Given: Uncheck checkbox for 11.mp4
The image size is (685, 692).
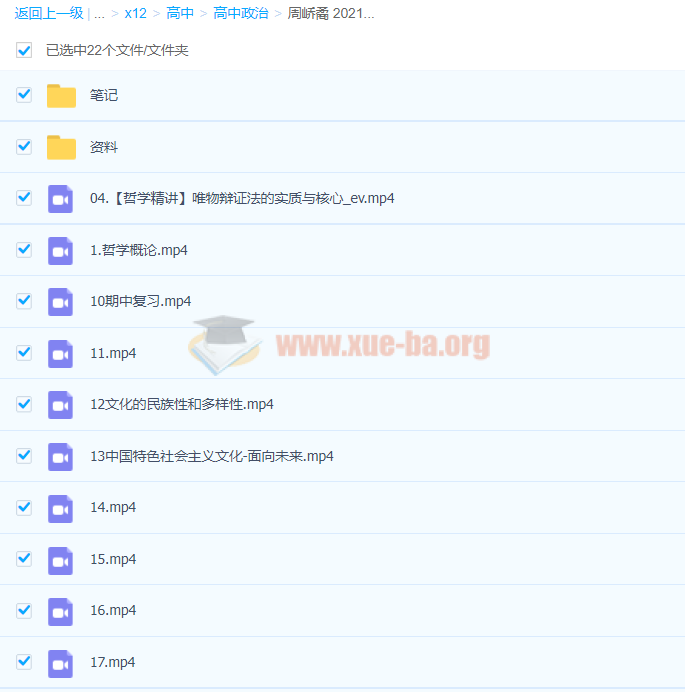Looking at the screenshot, I should point(24,352).
